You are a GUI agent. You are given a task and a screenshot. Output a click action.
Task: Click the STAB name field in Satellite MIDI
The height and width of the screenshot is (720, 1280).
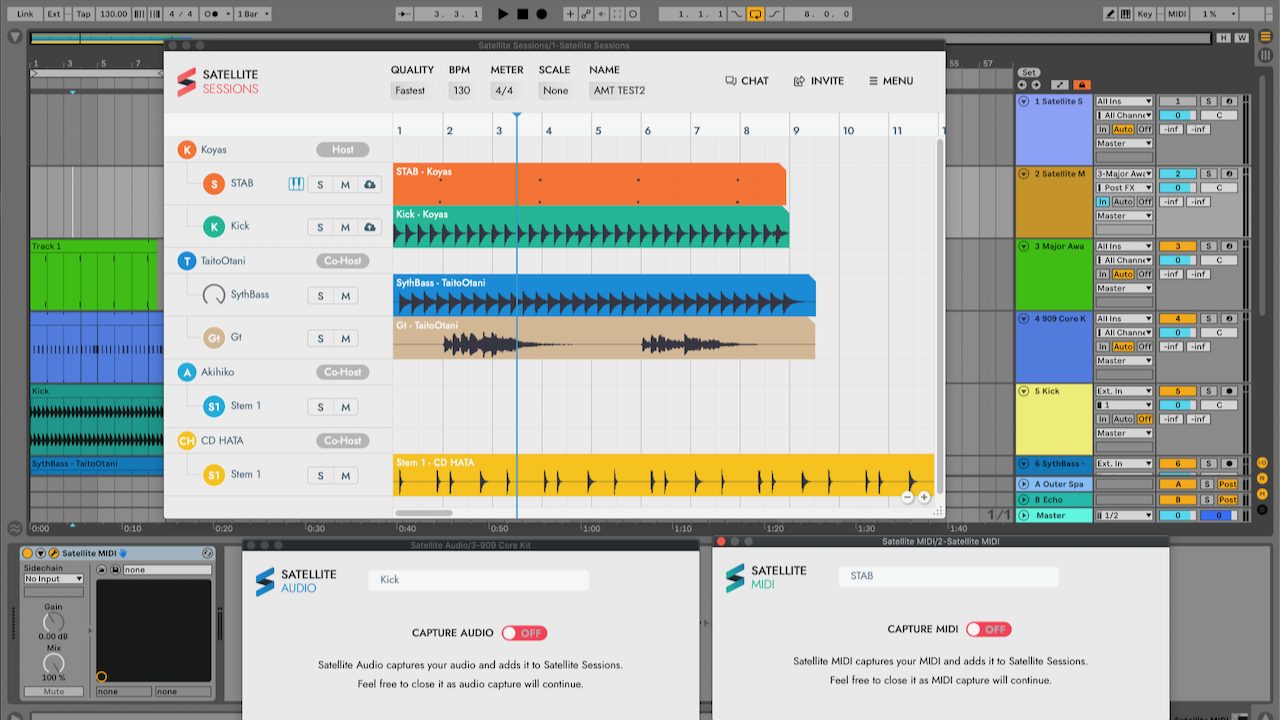[x=948, y=576]
